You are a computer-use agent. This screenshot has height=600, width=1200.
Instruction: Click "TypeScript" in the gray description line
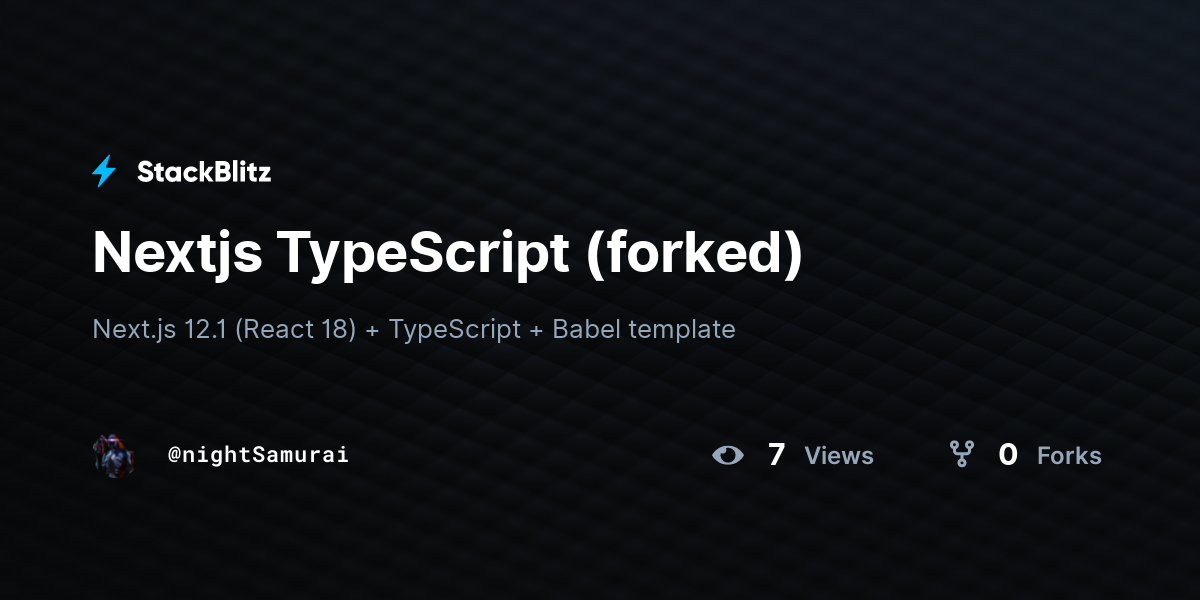point(455,329)
